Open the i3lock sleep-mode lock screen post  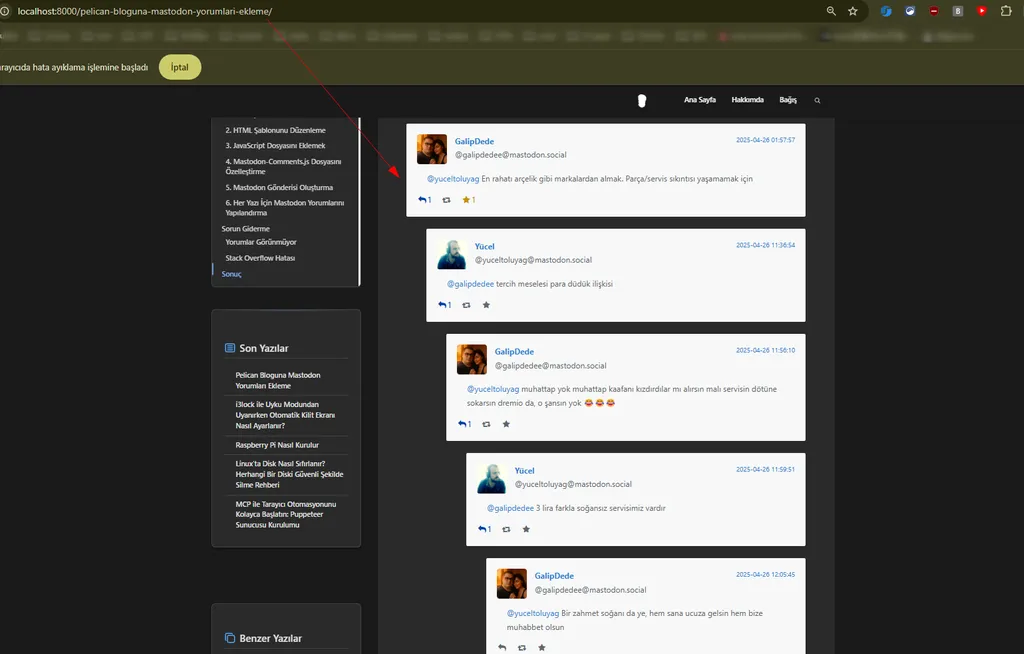[285, 415]
